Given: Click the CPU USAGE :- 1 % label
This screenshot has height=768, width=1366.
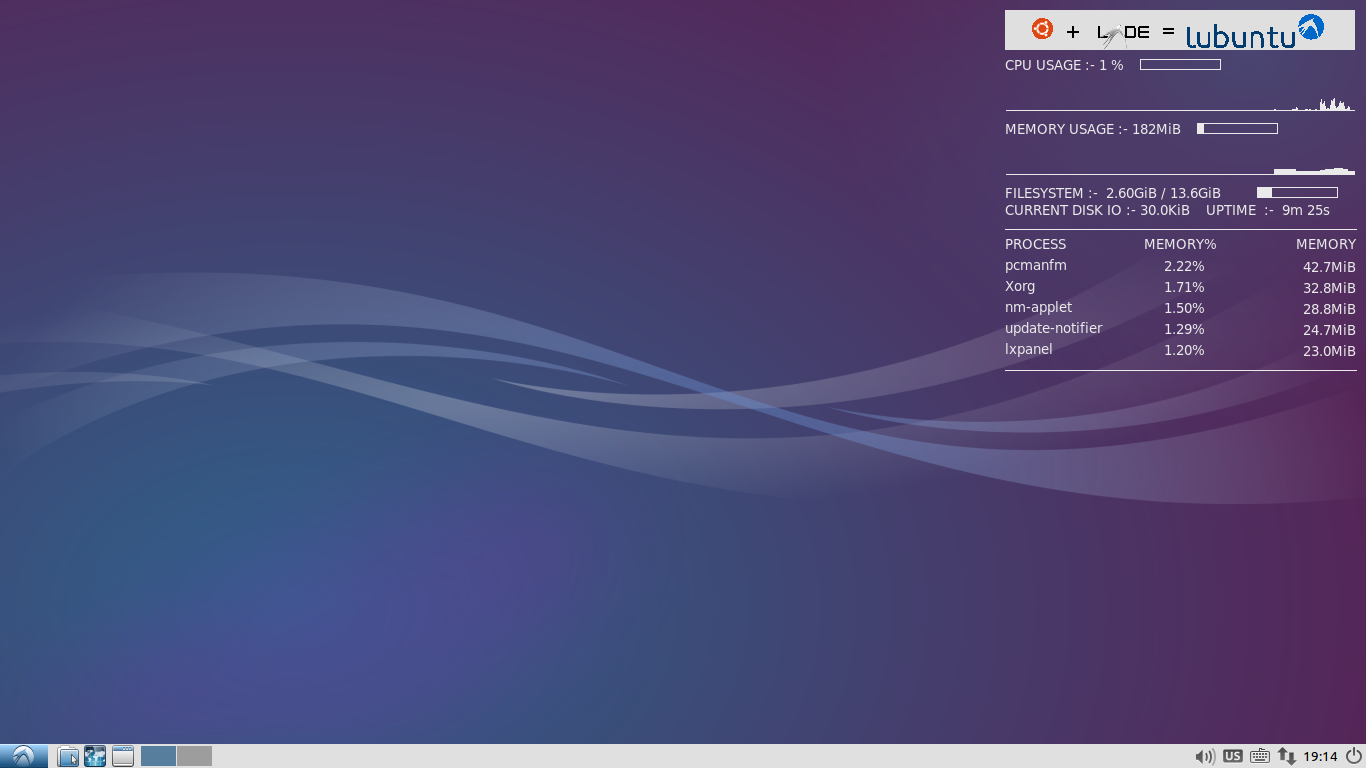Looking at the screenshot, I should tap(1064, 65).
